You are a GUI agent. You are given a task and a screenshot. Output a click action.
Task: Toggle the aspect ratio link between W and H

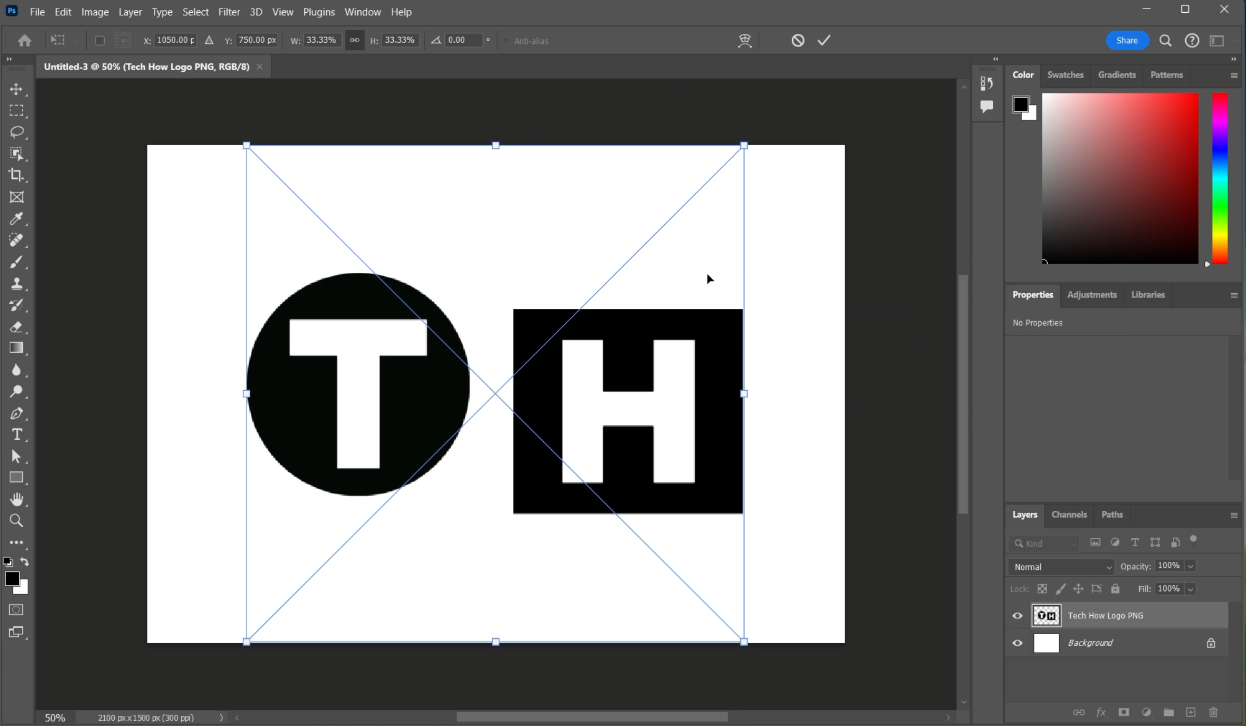(355, 40)
